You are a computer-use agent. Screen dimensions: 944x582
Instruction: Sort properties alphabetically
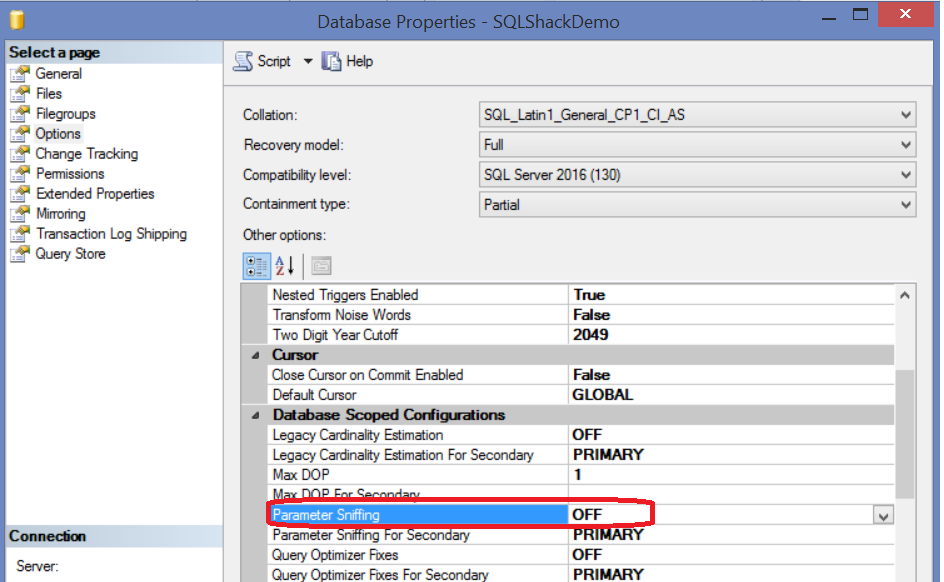coord(284,266)
